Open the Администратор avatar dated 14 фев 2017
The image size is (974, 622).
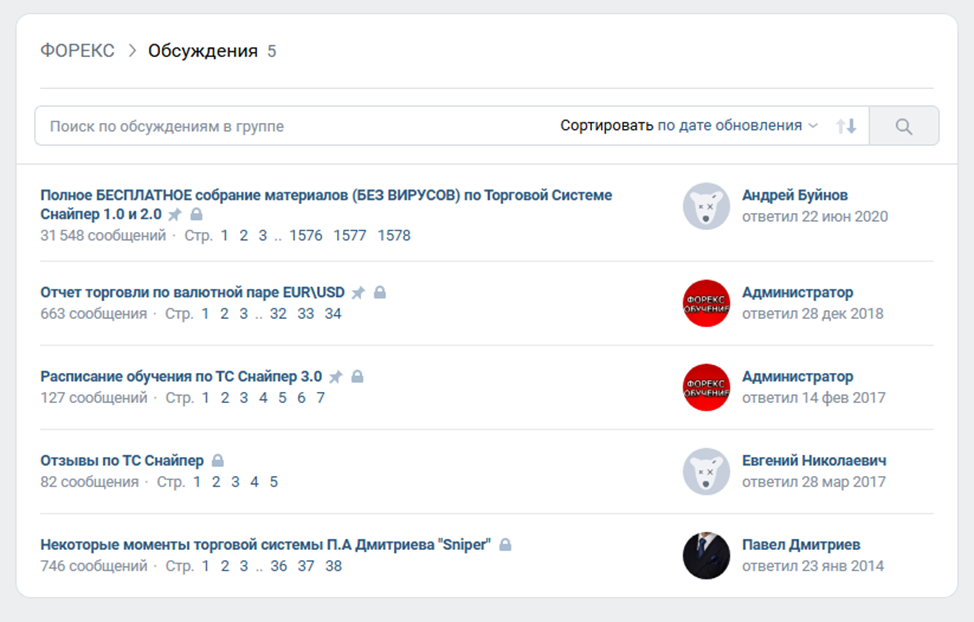pos(706,387)
